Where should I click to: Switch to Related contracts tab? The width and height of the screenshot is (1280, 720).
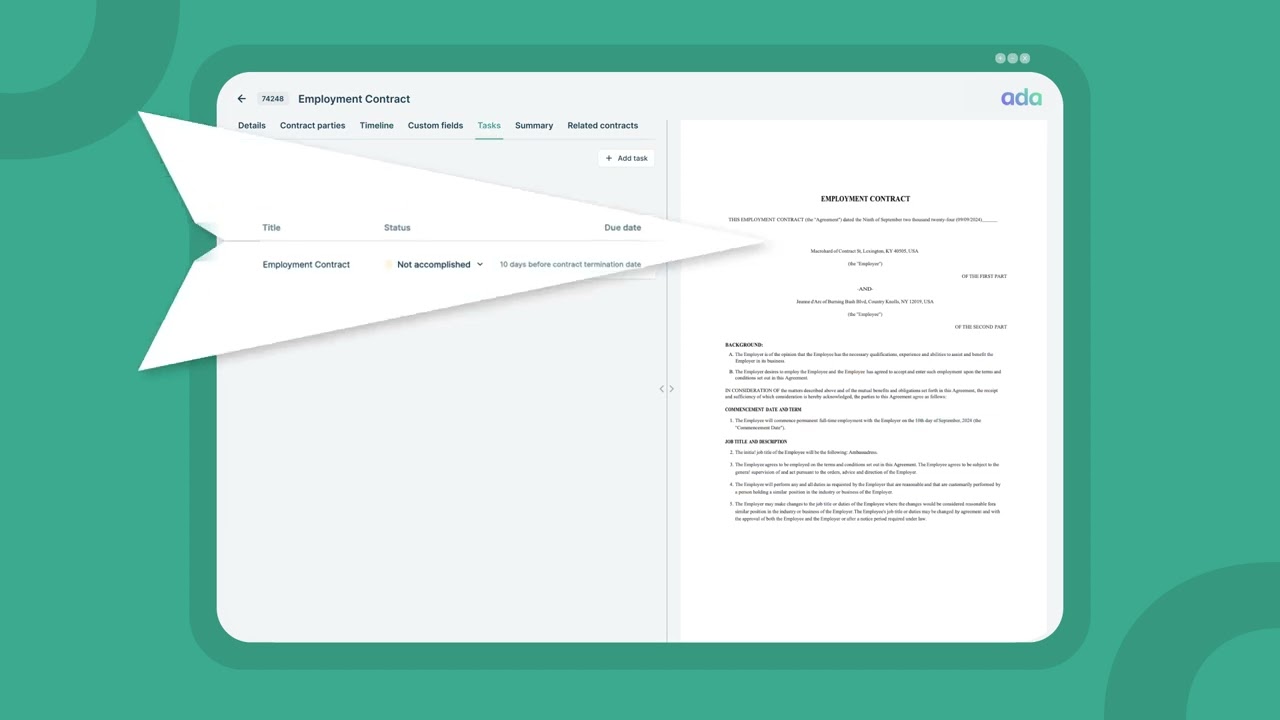pyautogui.click(x=603, y=126)
